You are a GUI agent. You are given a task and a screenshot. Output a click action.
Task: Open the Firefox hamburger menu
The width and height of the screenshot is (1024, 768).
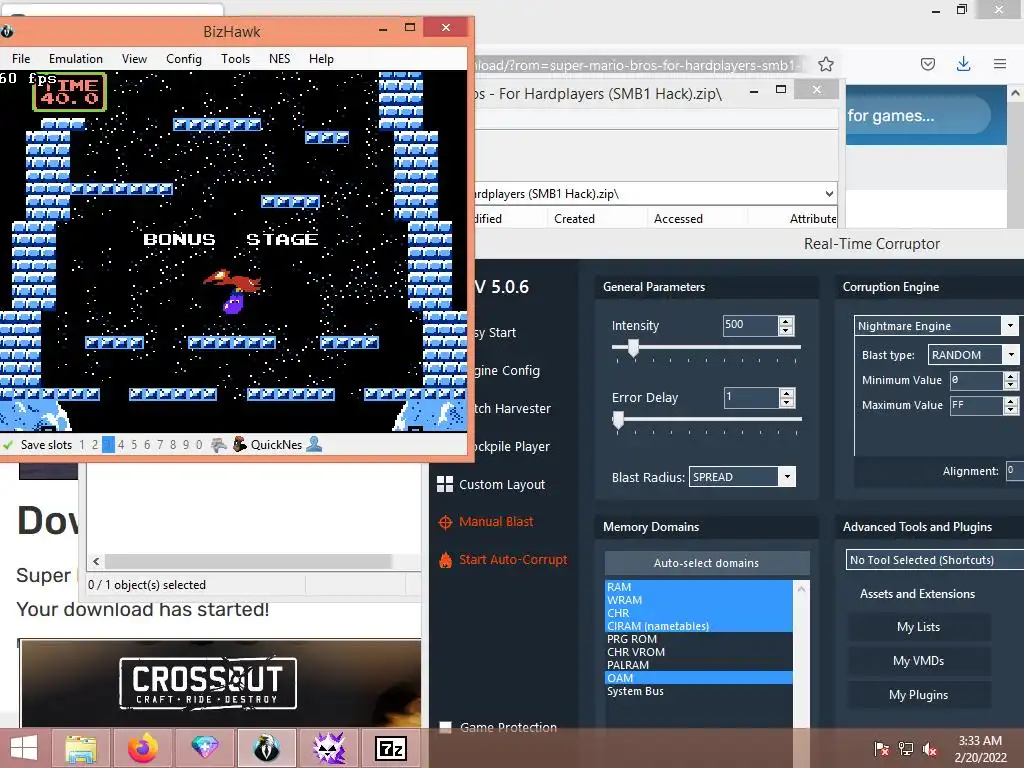(x=1000, y=64)
